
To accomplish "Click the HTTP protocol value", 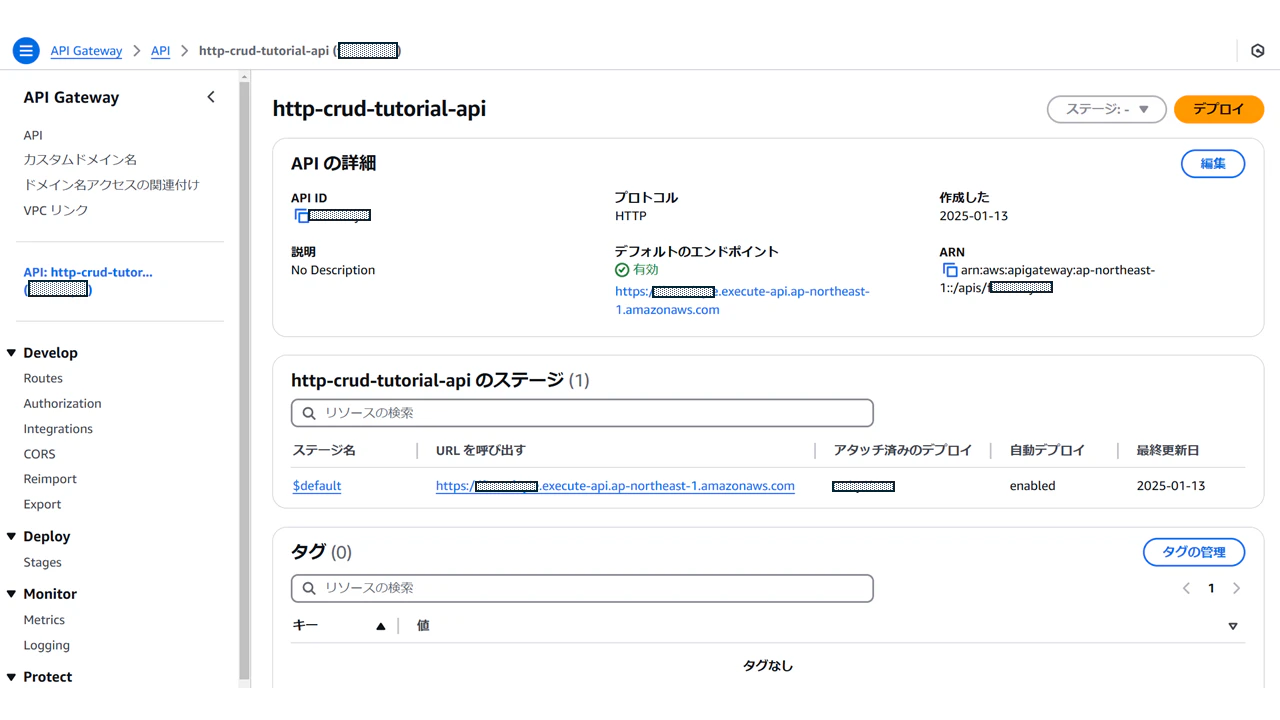I will [631, 216].
